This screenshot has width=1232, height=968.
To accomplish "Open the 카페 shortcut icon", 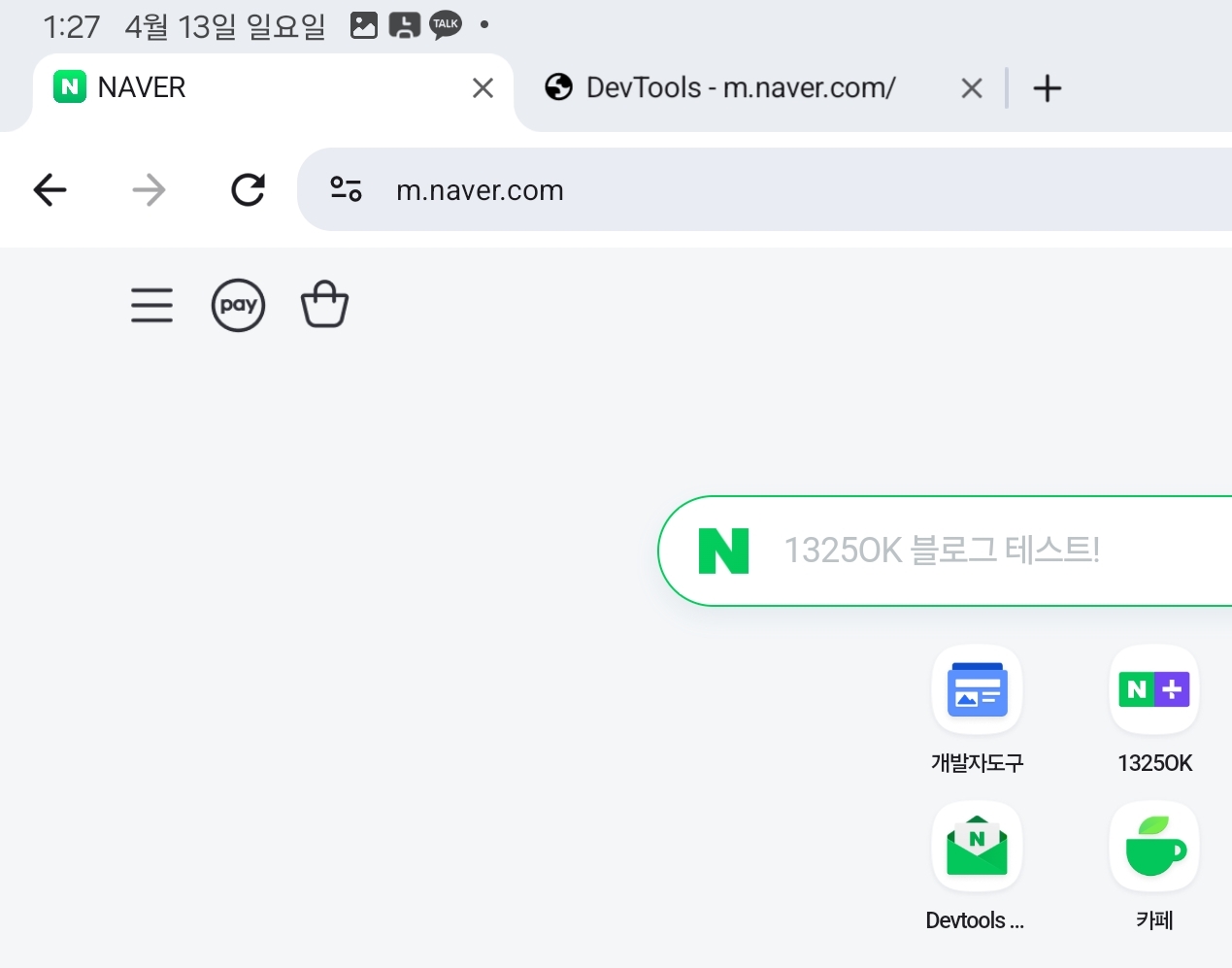I will coord(1154,846).
